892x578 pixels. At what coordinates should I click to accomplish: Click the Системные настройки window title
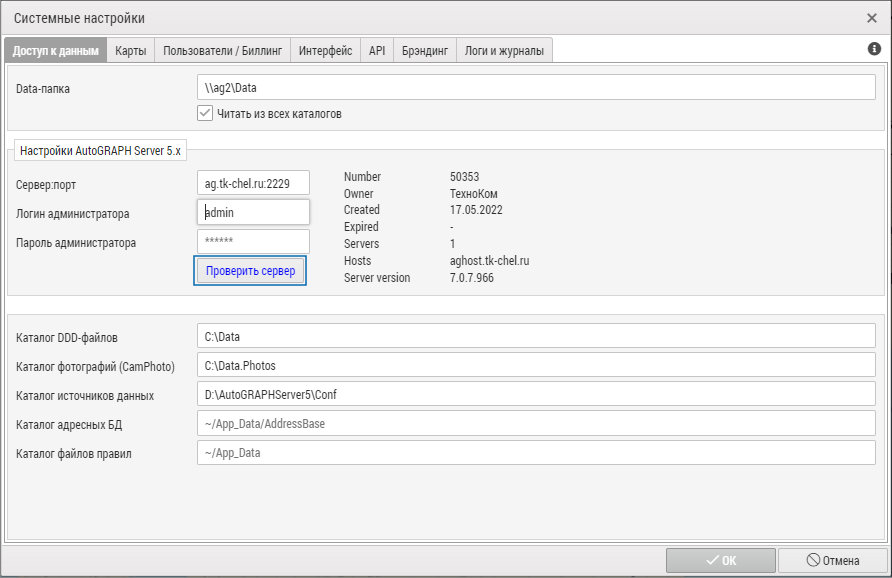pyautogui.click(x=79, y=18)
